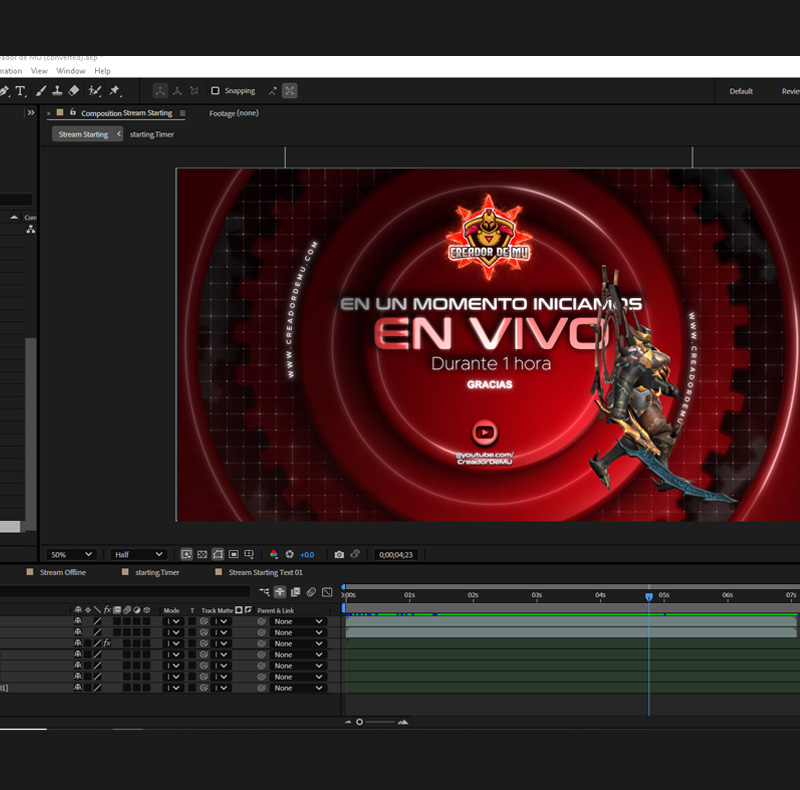Switch to Stream Starting Text 01 tab
The width and height of the screenshot is (800, 790).
coord(265,572)
